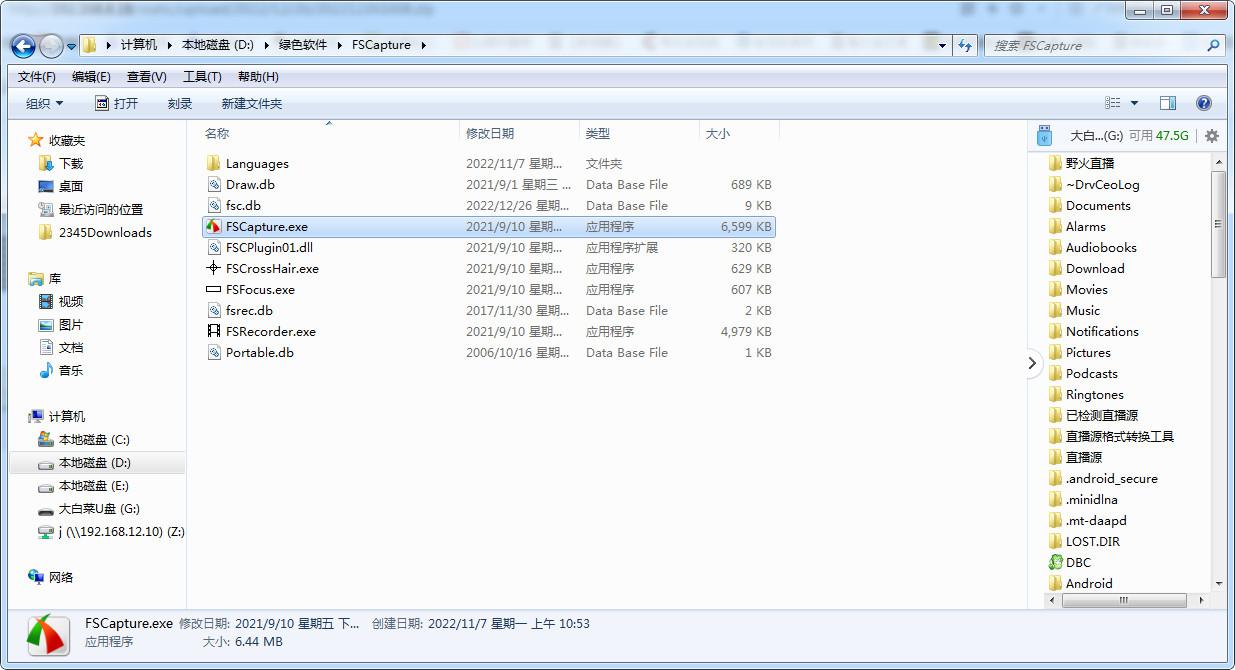The width and height of the screenshot is (1235, 670).
Task: Click the 打开 toolbar button
Action: click(x=117, y=104)
